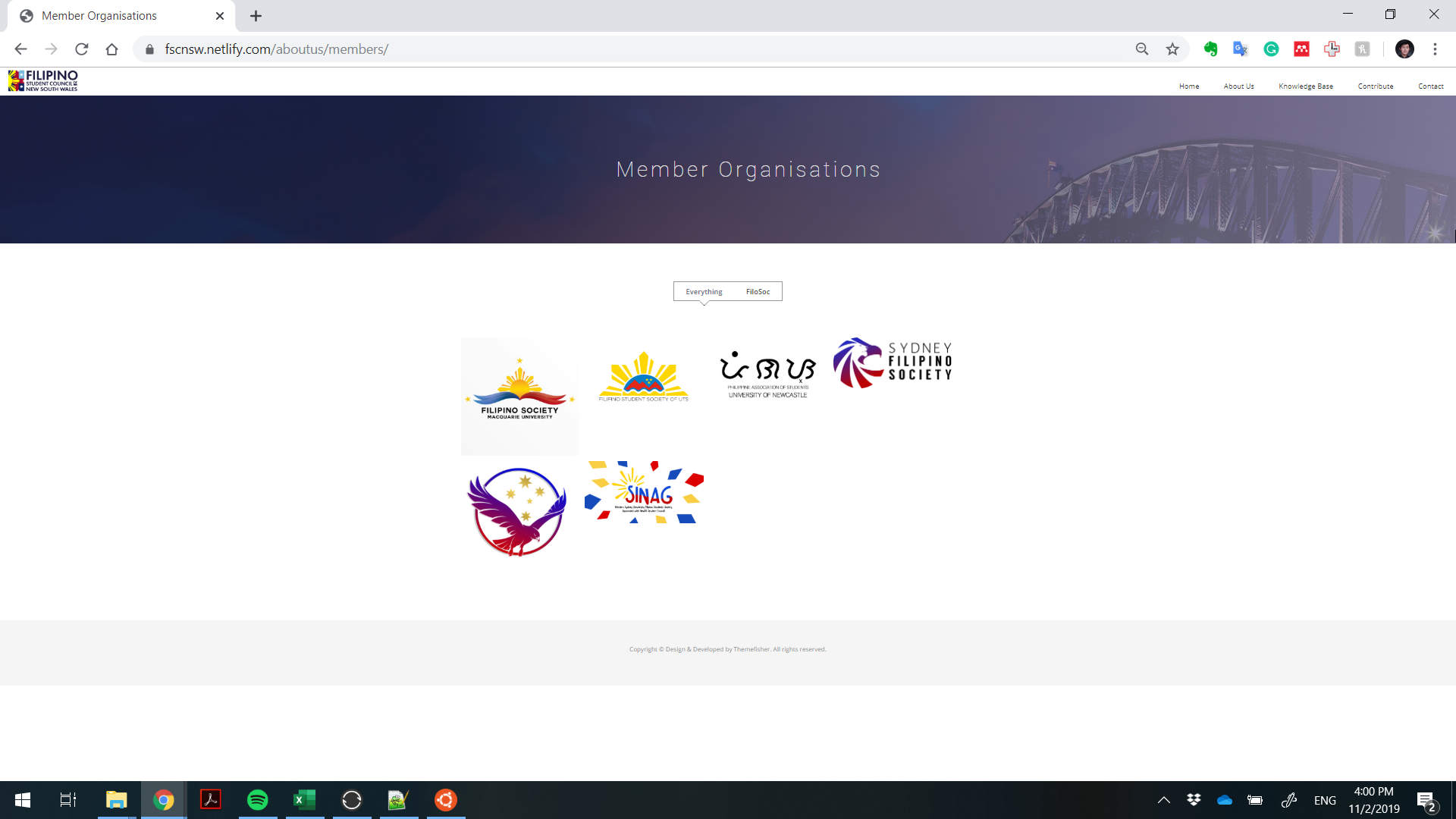This screenshot has width=1456, height=819.
Task: Open the Windows Start menu
Action: (23, 800)
